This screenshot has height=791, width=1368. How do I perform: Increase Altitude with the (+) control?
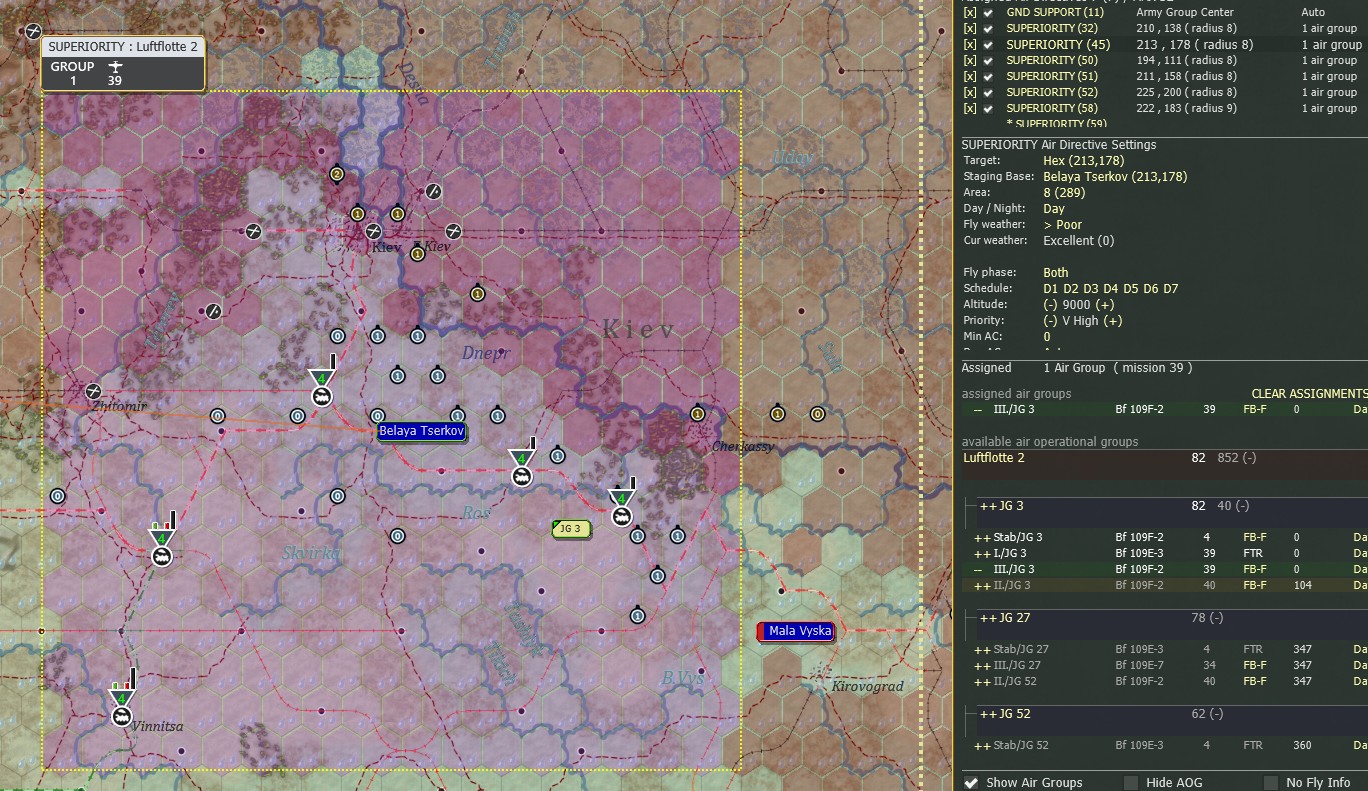tap(1105, 304)
